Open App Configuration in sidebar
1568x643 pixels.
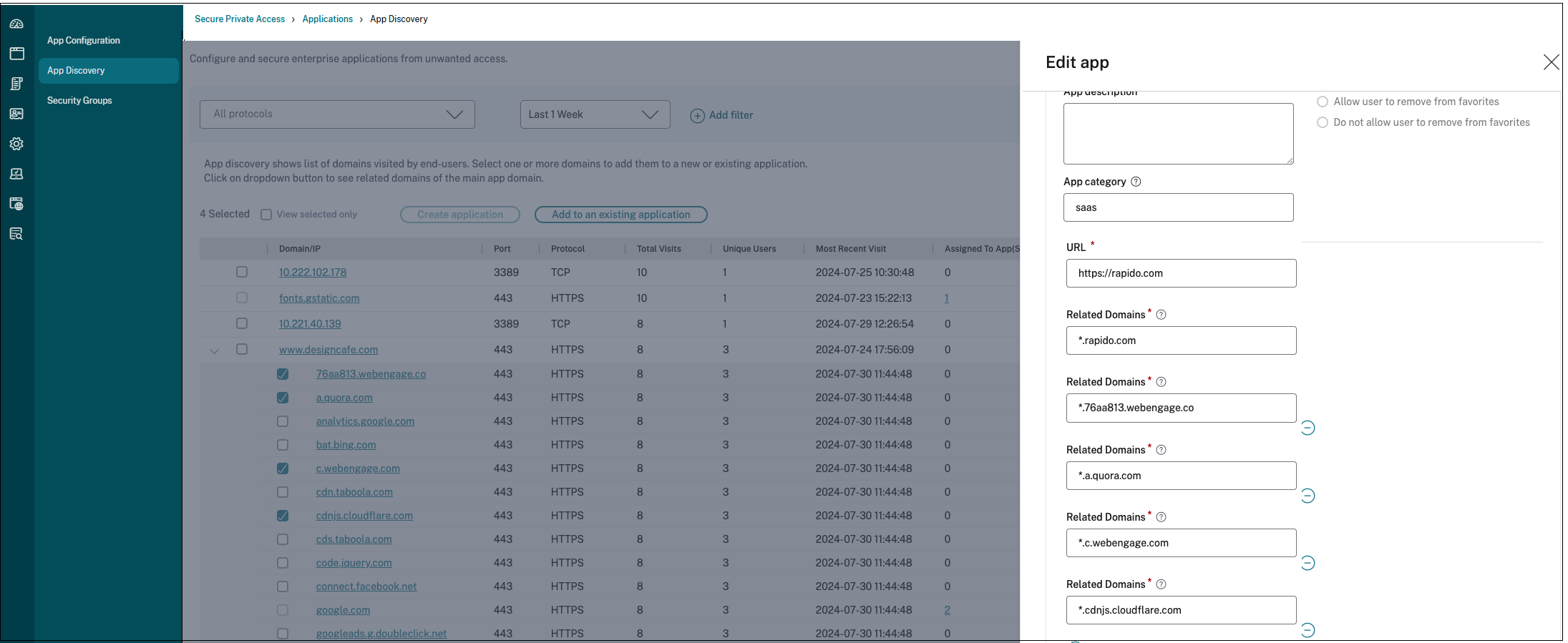point(84,41)
